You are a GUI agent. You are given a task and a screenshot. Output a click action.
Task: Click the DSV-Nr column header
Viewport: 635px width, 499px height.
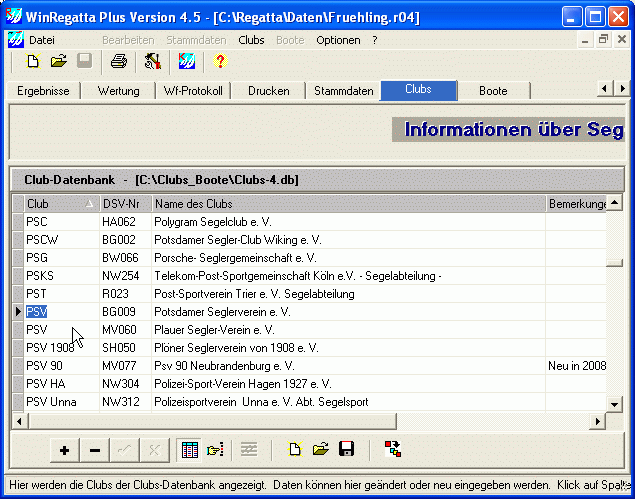124,204
